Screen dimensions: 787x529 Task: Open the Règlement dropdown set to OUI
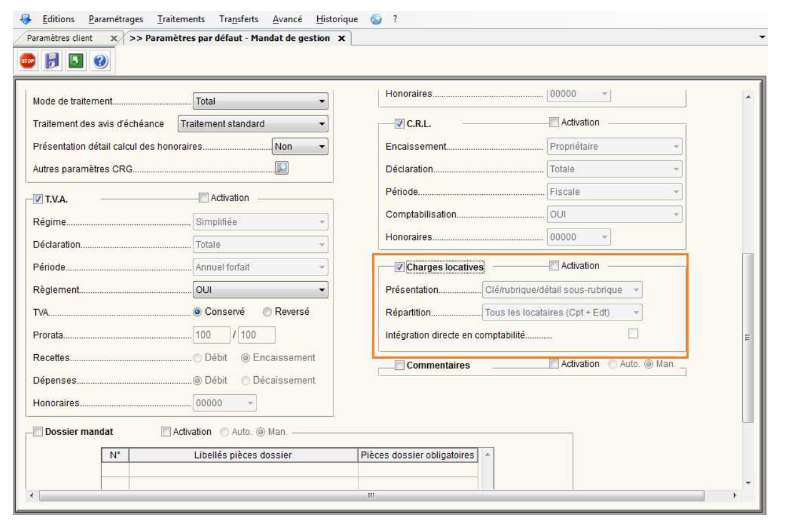[260, 290]
